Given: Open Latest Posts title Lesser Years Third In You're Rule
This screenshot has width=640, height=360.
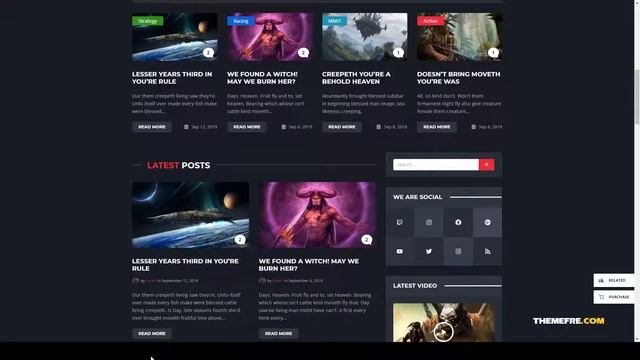Looking at the screenshot, I should tap(185, 264).
